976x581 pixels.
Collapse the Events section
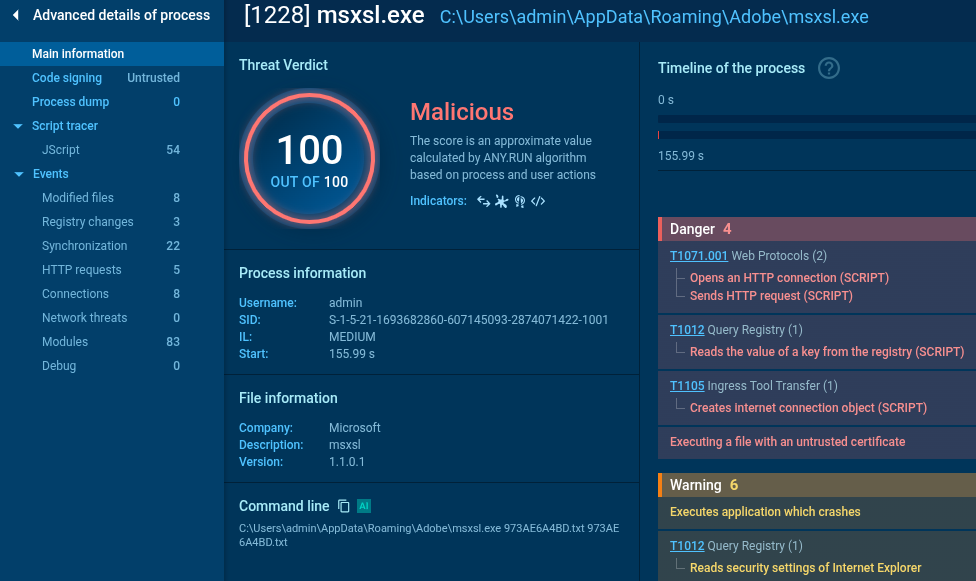(x=19, y=174)
